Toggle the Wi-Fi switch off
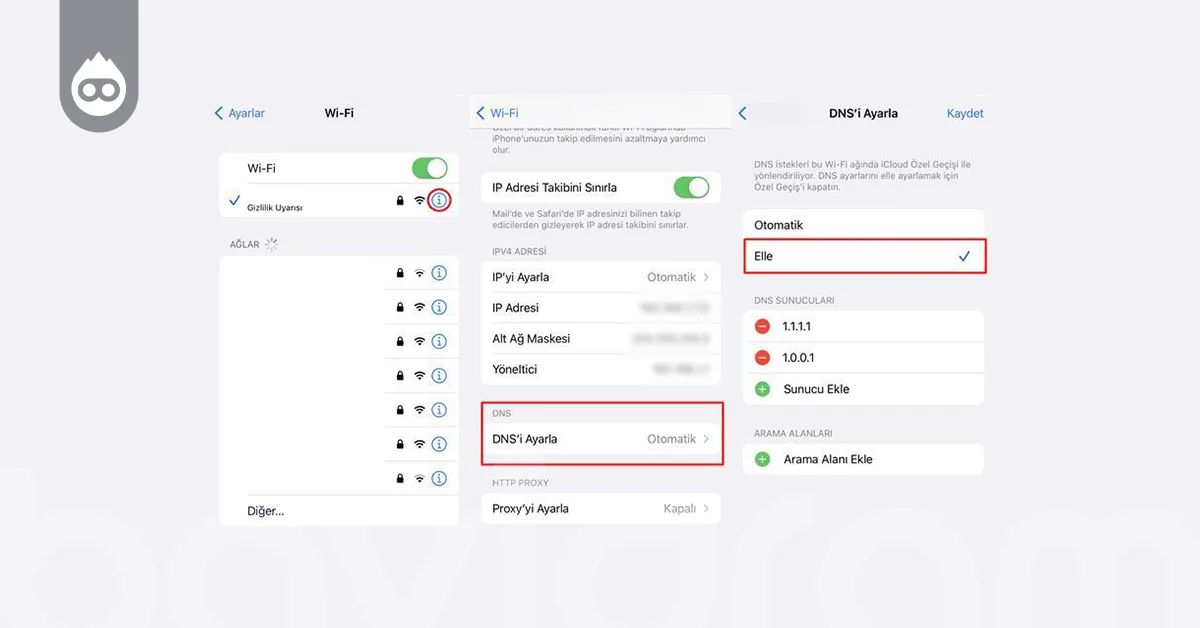The height and width of the screenshot is (628, 1200). tap(429, 168)
